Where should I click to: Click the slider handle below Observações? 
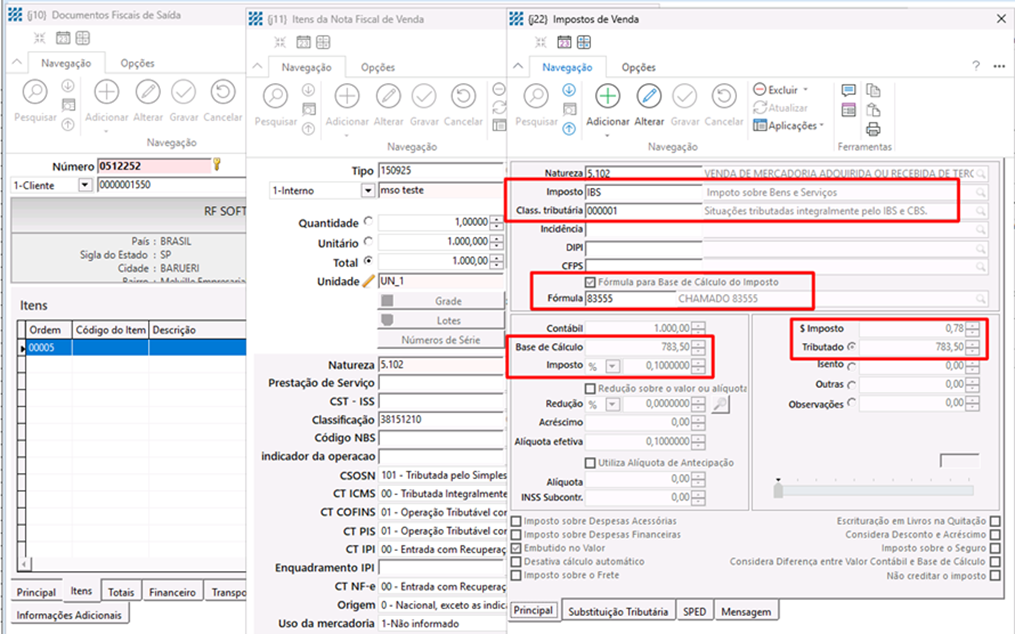(778, 490)
